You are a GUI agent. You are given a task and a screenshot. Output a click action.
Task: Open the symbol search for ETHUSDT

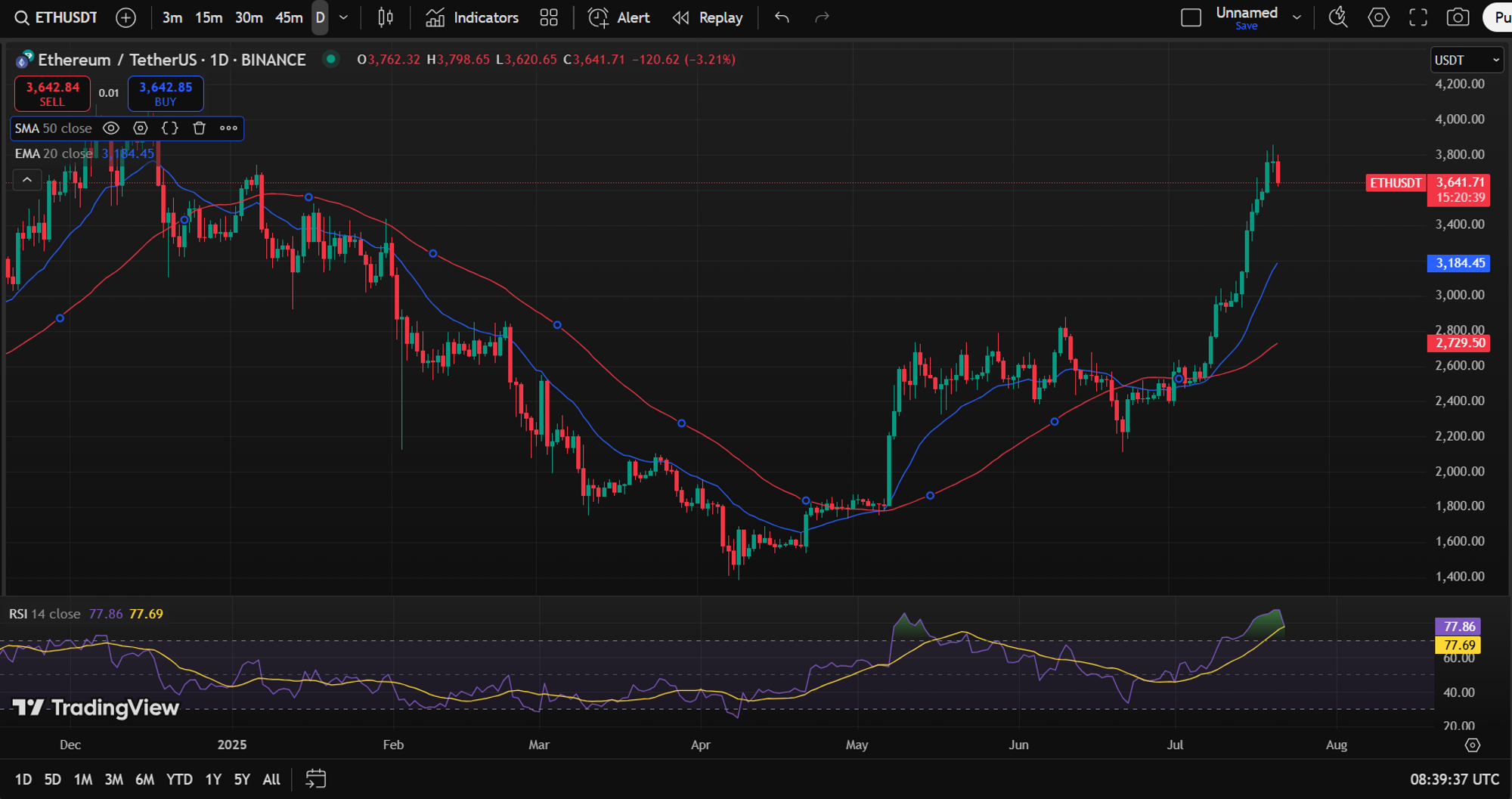click(57, 17)
